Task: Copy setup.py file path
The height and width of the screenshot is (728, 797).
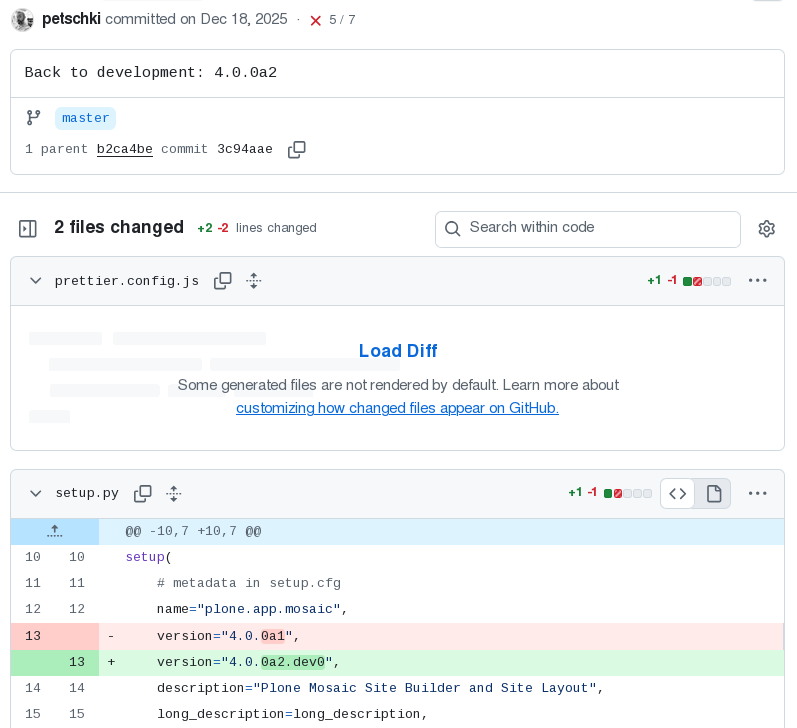Action: pos(143,494)
